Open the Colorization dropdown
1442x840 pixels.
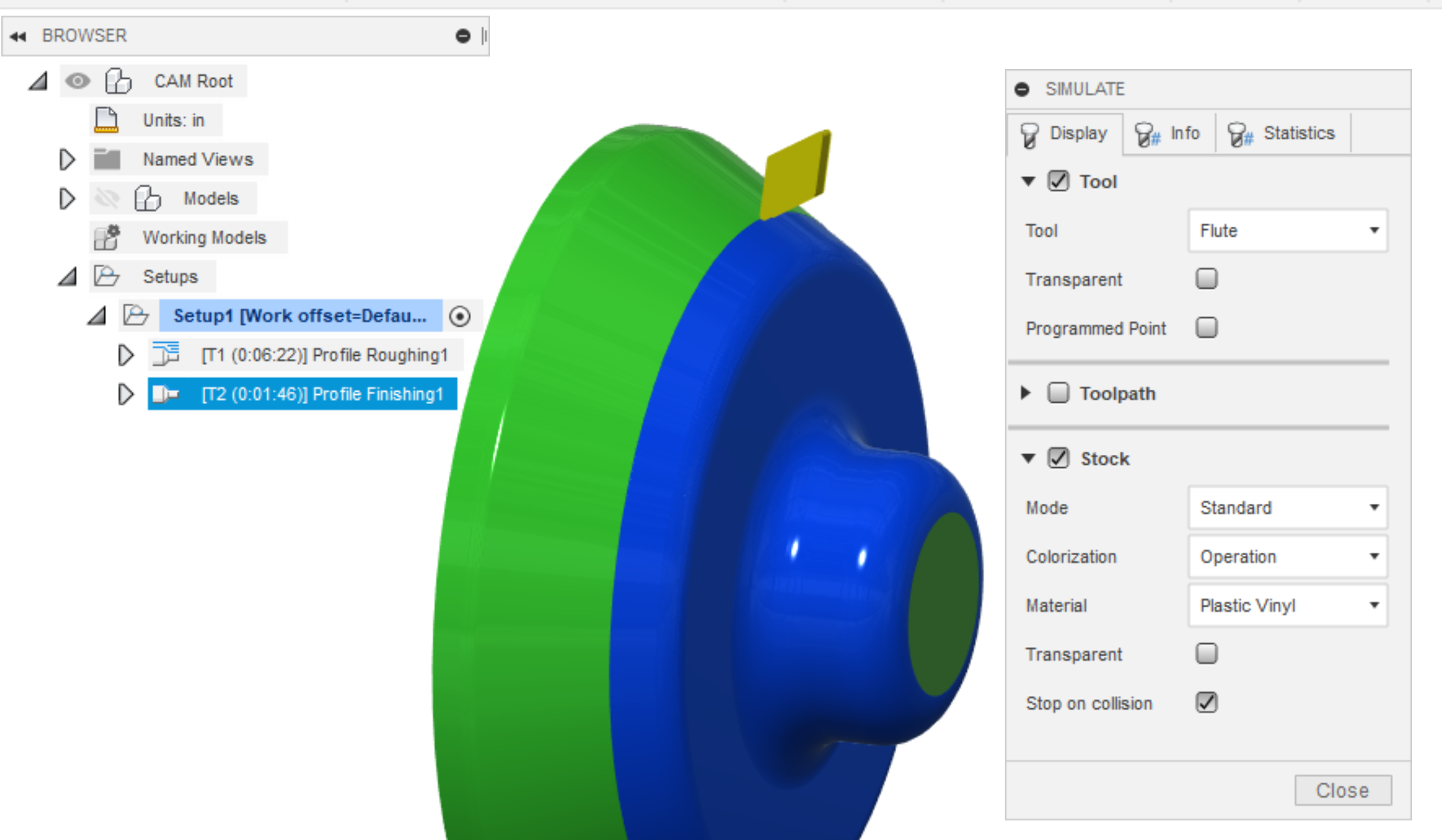click(1288, 557)
